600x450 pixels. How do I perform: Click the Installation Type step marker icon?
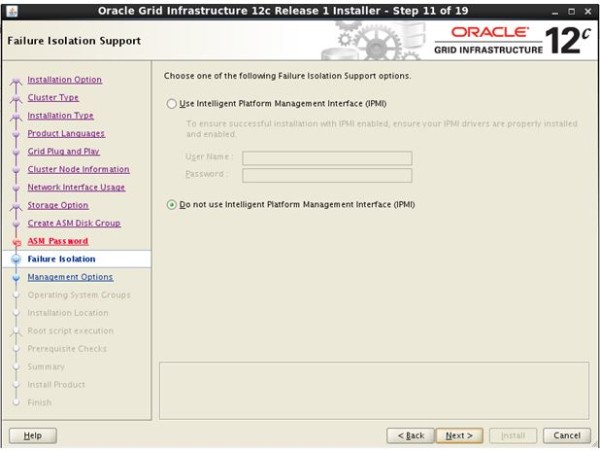(16, 117)
